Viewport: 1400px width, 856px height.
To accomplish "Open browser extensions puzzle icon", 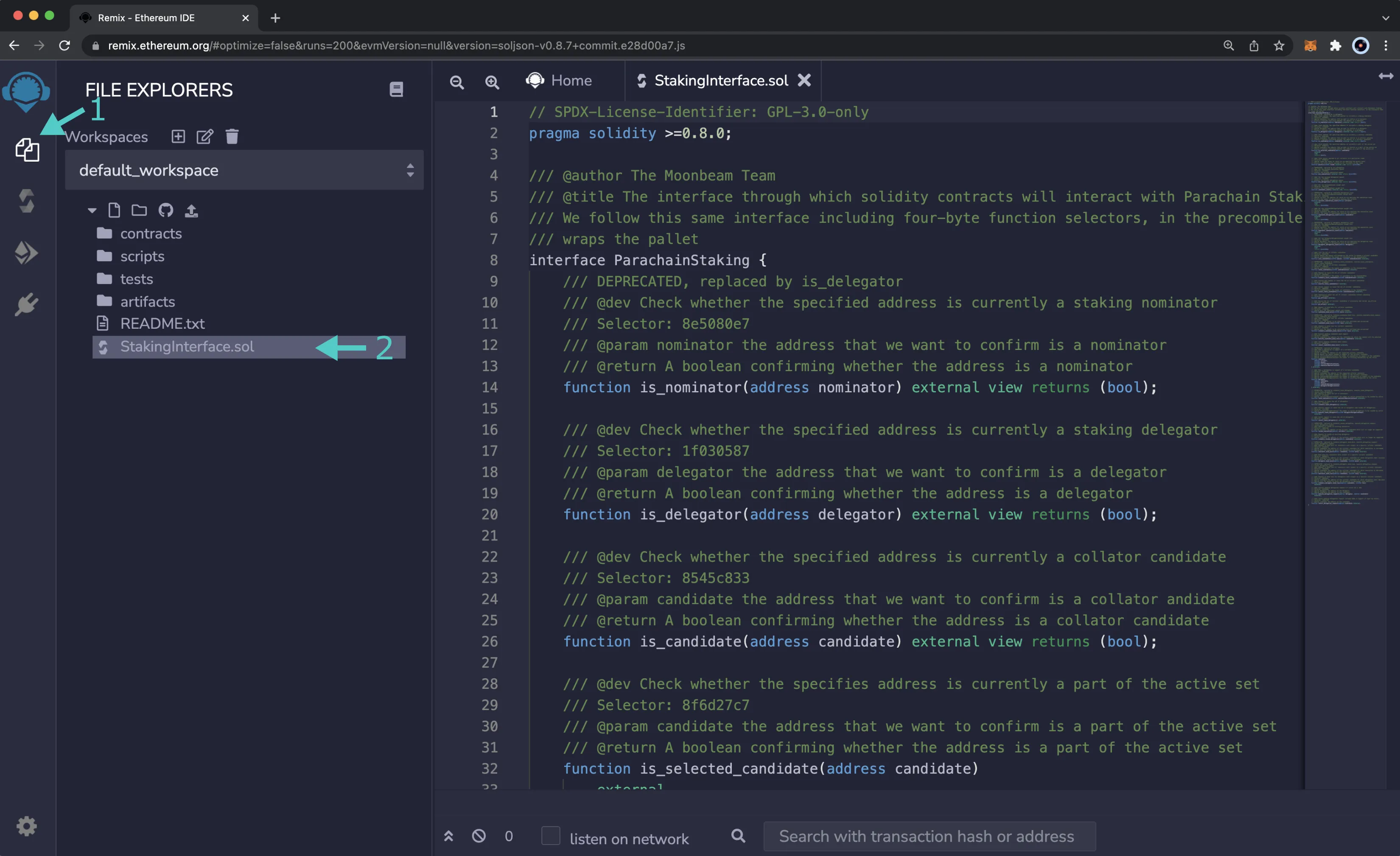I will pyautogui.click(x=1335, y=45).
